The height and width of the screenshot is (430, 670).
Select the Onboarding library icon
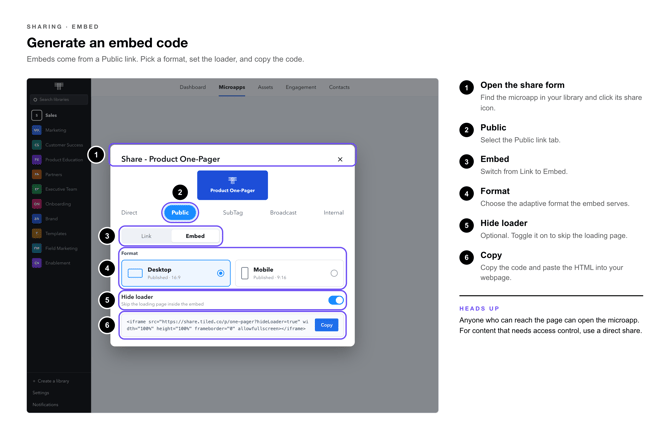click(37, 204)
